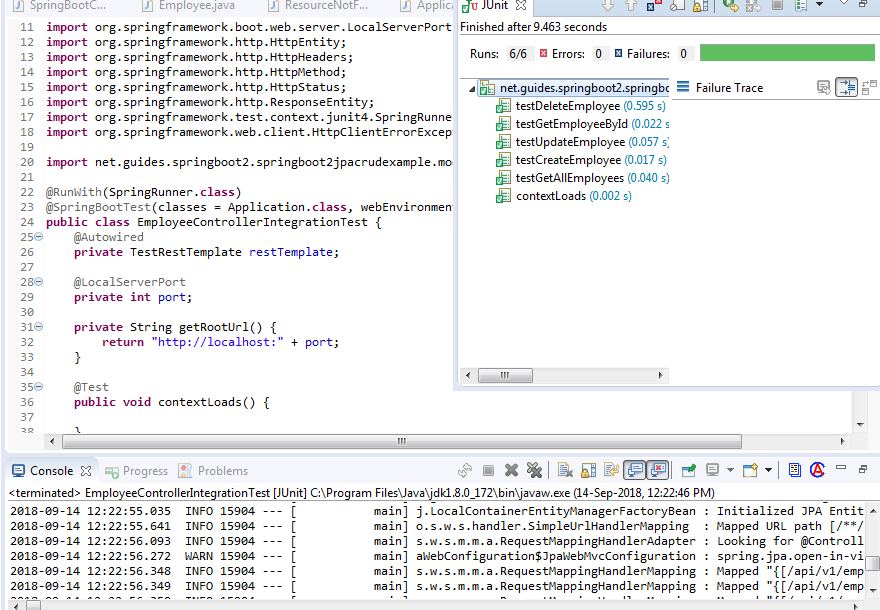
Task: Enable word wrap in the Console
Action: (611, 470)
